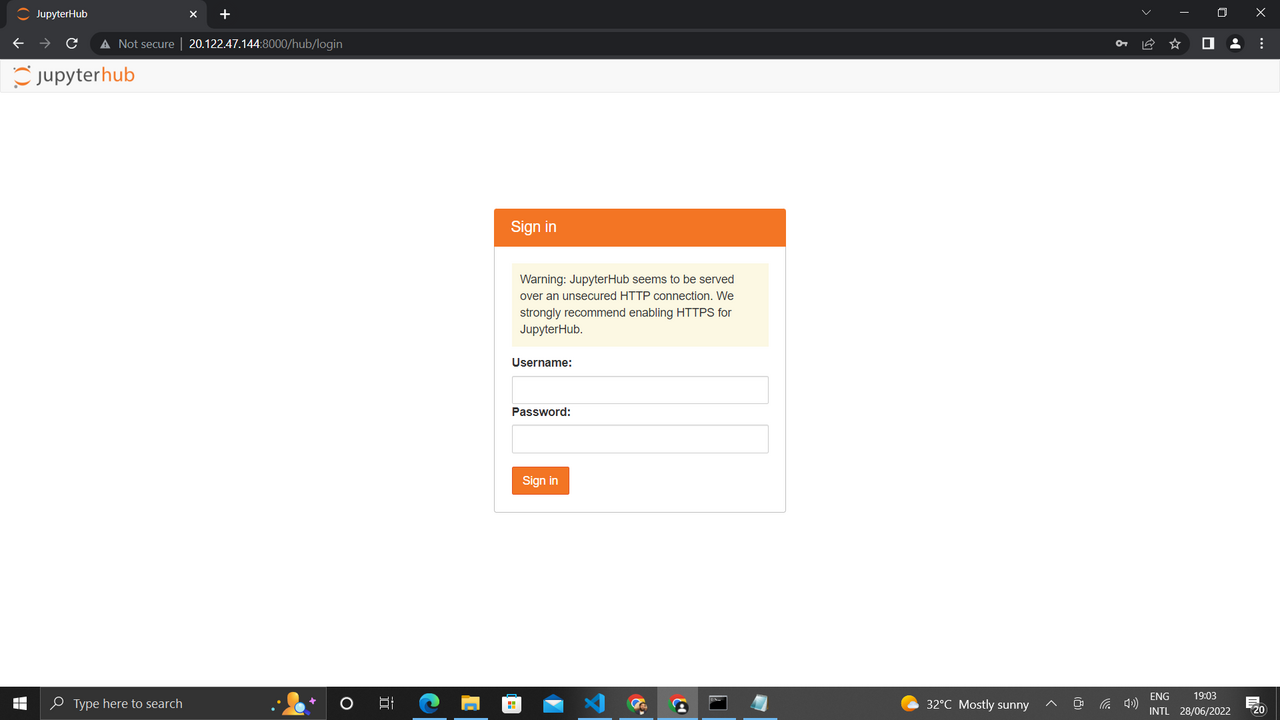Open the tab search dropdown chevron

pyautogui.click(x=1146, y=13)
